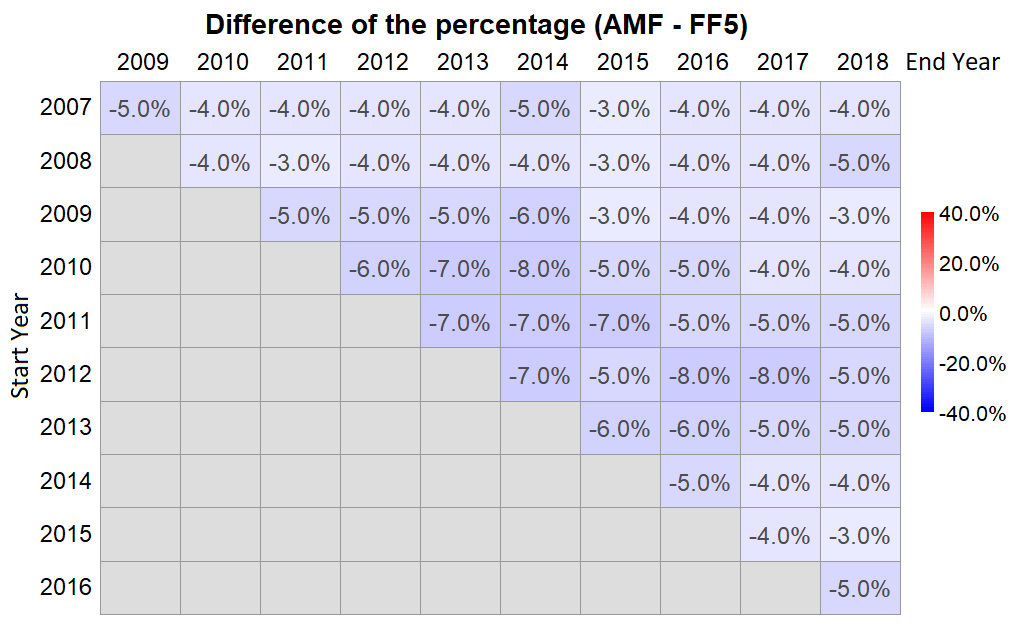Click the empty gray cell at start 2016, end 2009
This screenshot has height=636, width=1022.
140,589
